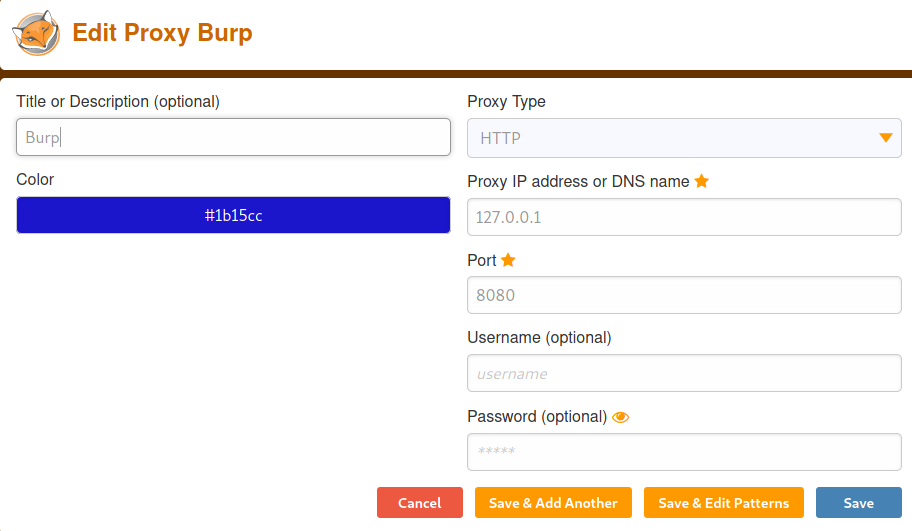Click into the Port field showing 8080
The image size is (912, 531).
coord(684,295)
